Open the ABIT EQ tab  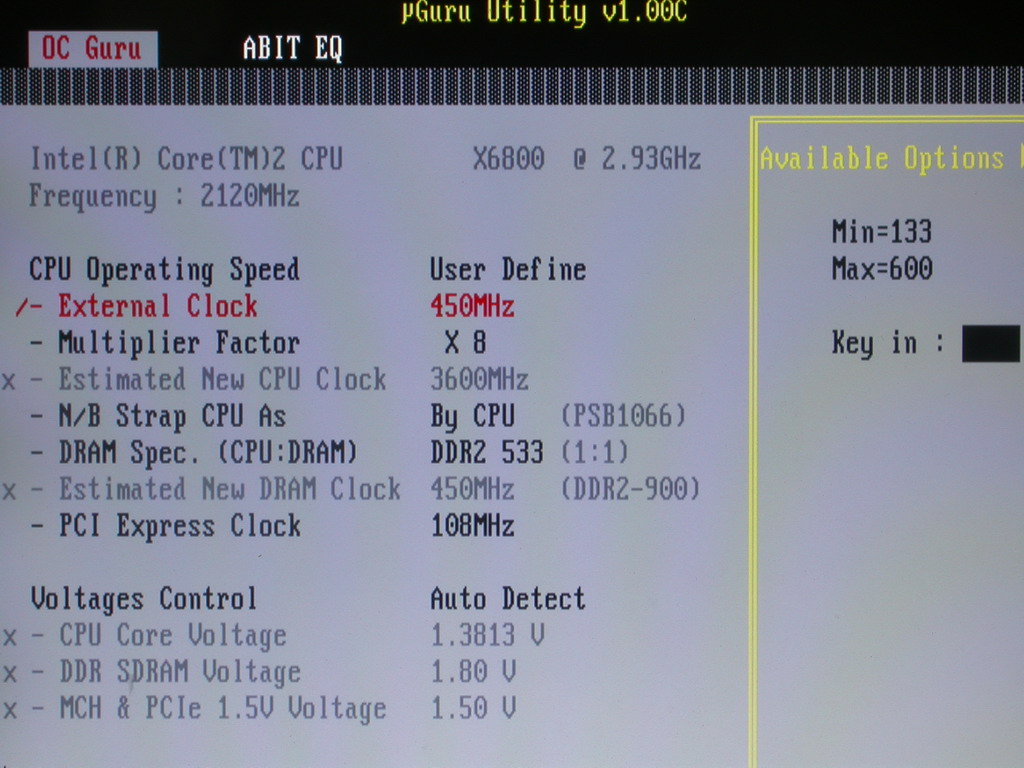click(292, 48)
